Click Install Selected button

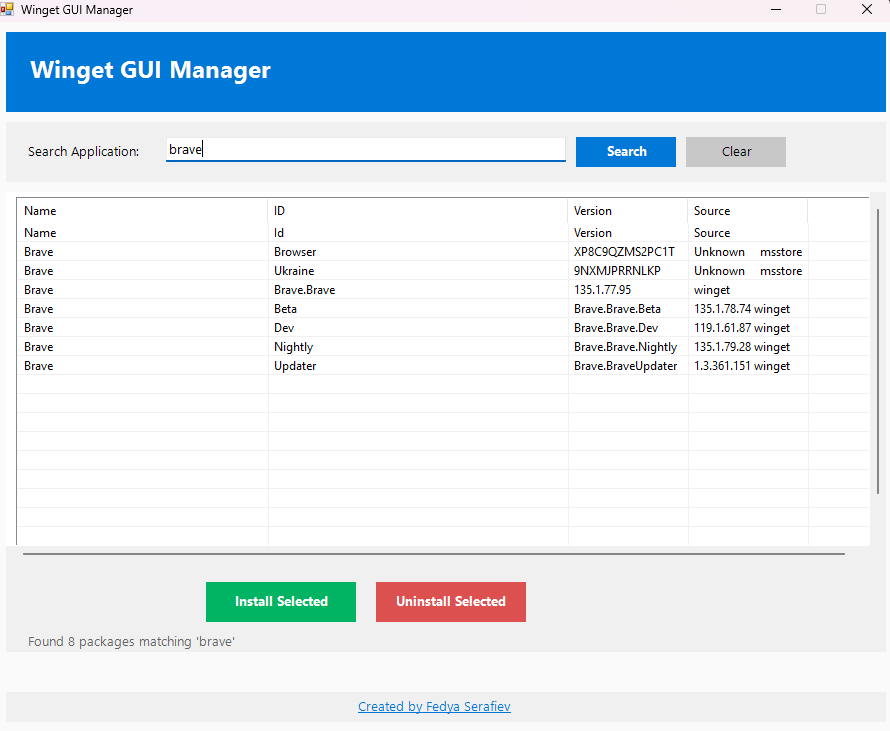281,602
